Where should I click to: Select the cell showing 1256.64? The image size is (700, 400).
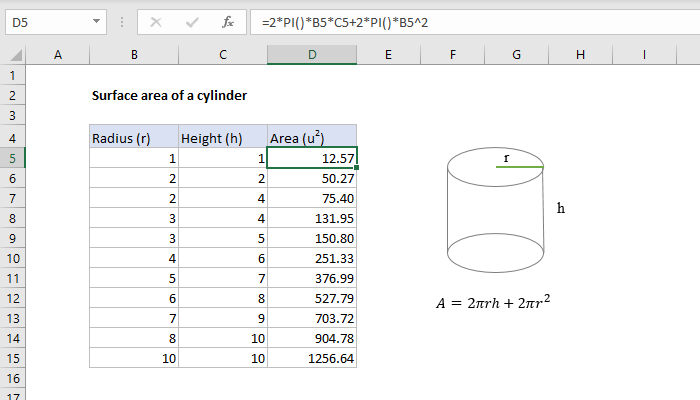(312, 358)
